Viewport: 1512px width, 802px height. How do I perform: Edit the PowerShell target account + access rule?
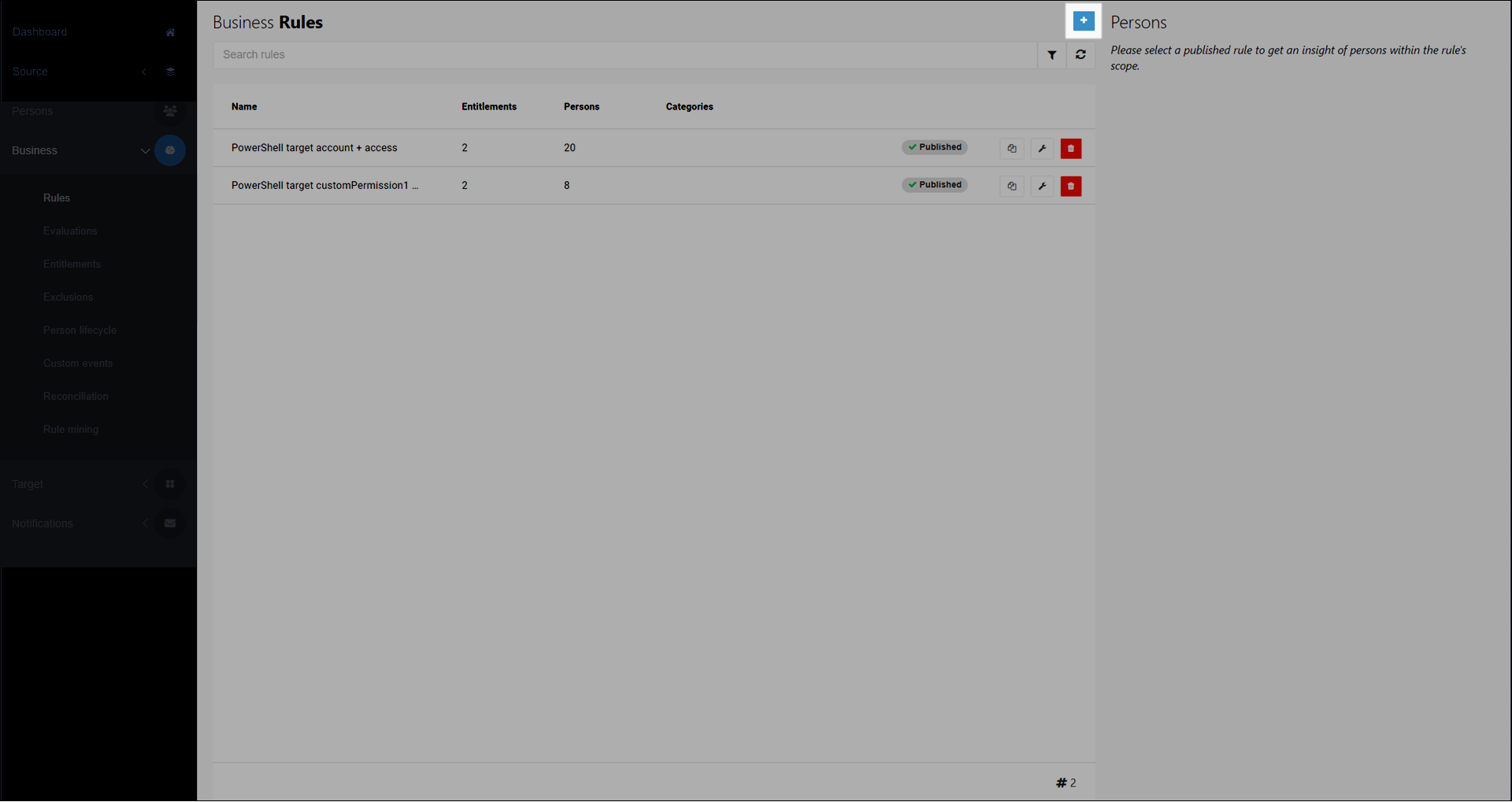point(1042,149)
